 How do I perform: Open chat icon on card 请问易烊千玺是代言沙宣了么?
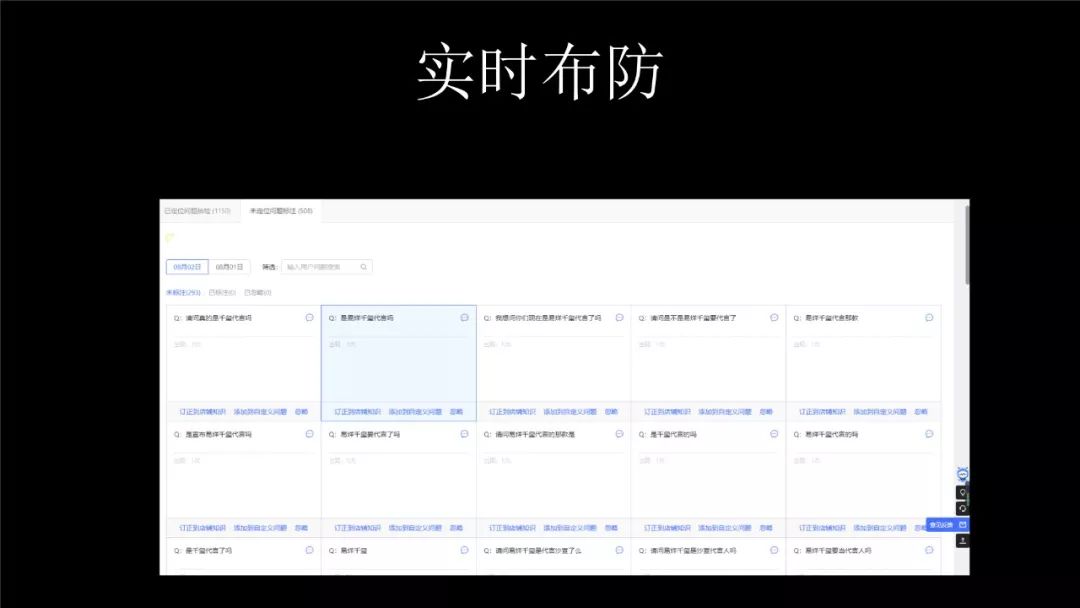619,550
